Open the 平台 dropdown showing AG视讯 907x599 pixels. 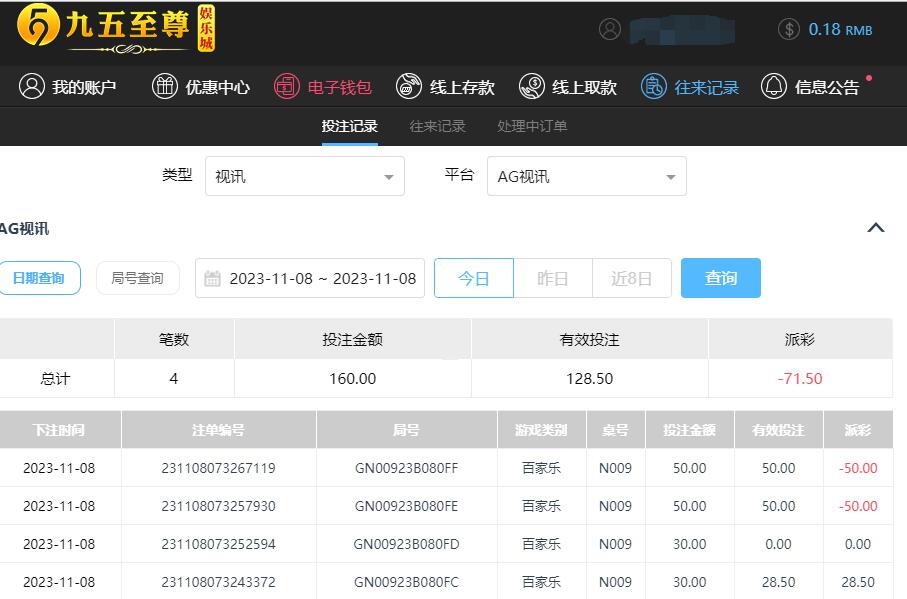click(x=586, y=176)
